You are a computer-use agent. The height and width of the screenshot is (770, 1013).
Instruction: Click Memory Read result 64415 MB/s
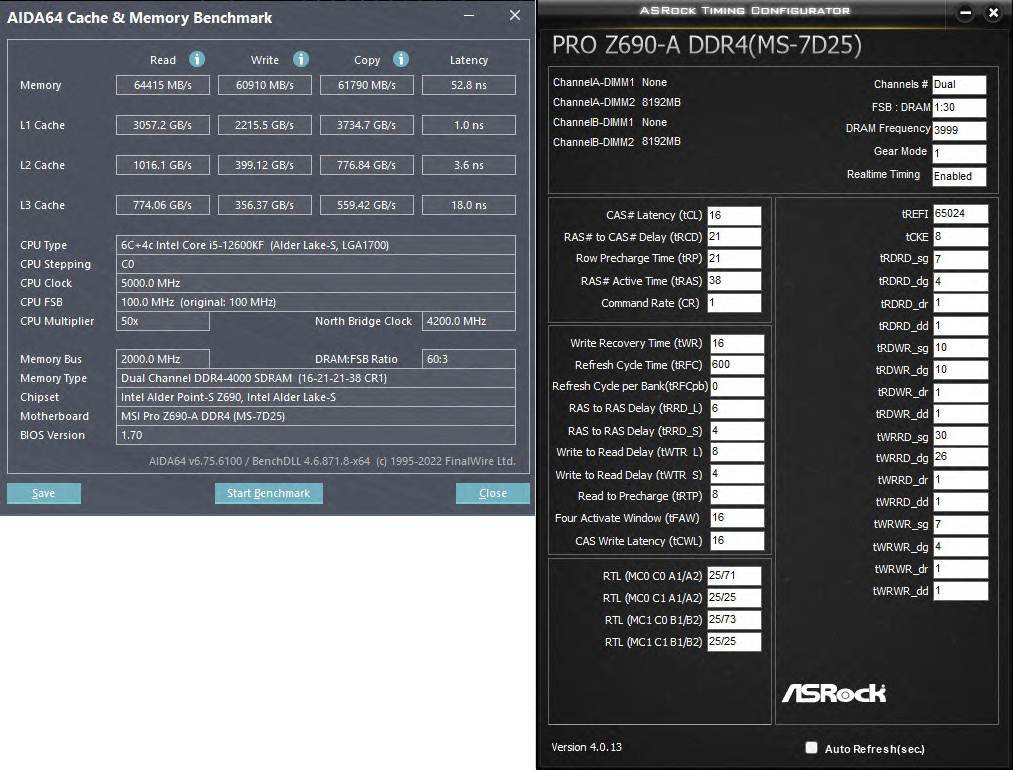pos(163,85)
